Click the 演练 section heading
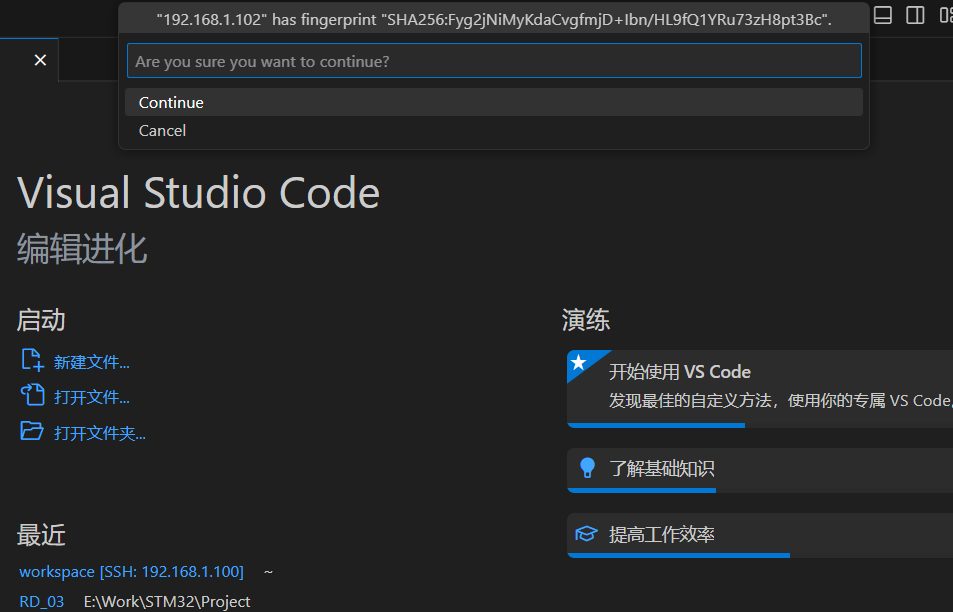953x612 pixels. 586,320
